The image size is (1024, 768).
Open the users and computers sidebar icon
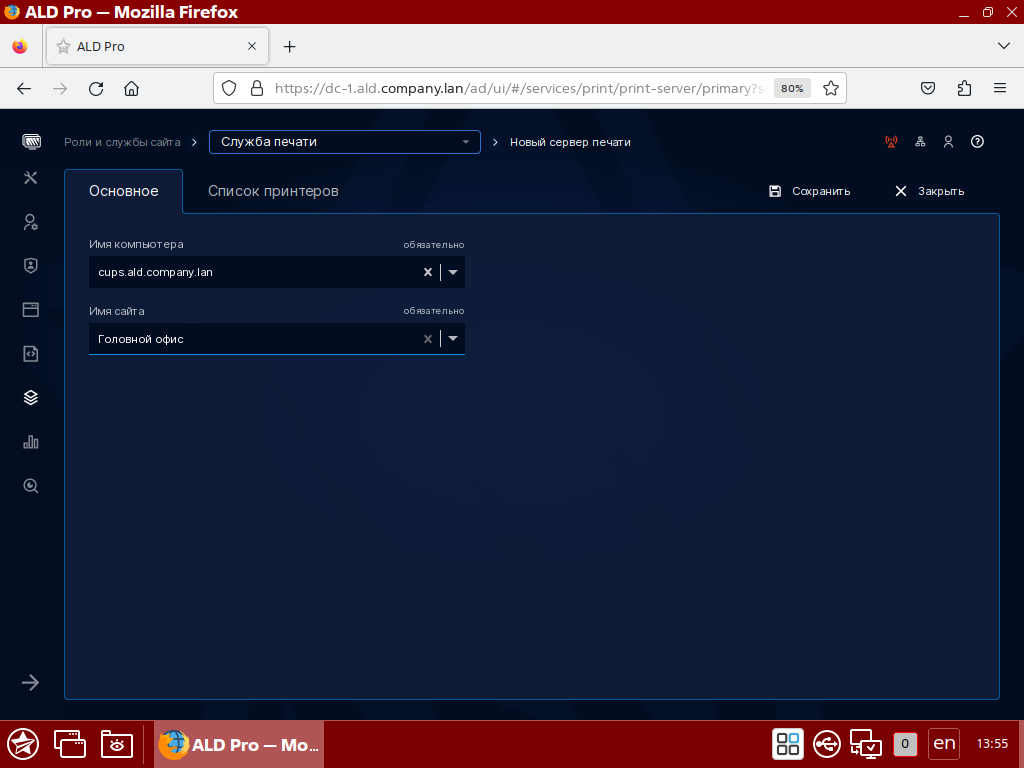pyautogui.click(x=31, y=222)
